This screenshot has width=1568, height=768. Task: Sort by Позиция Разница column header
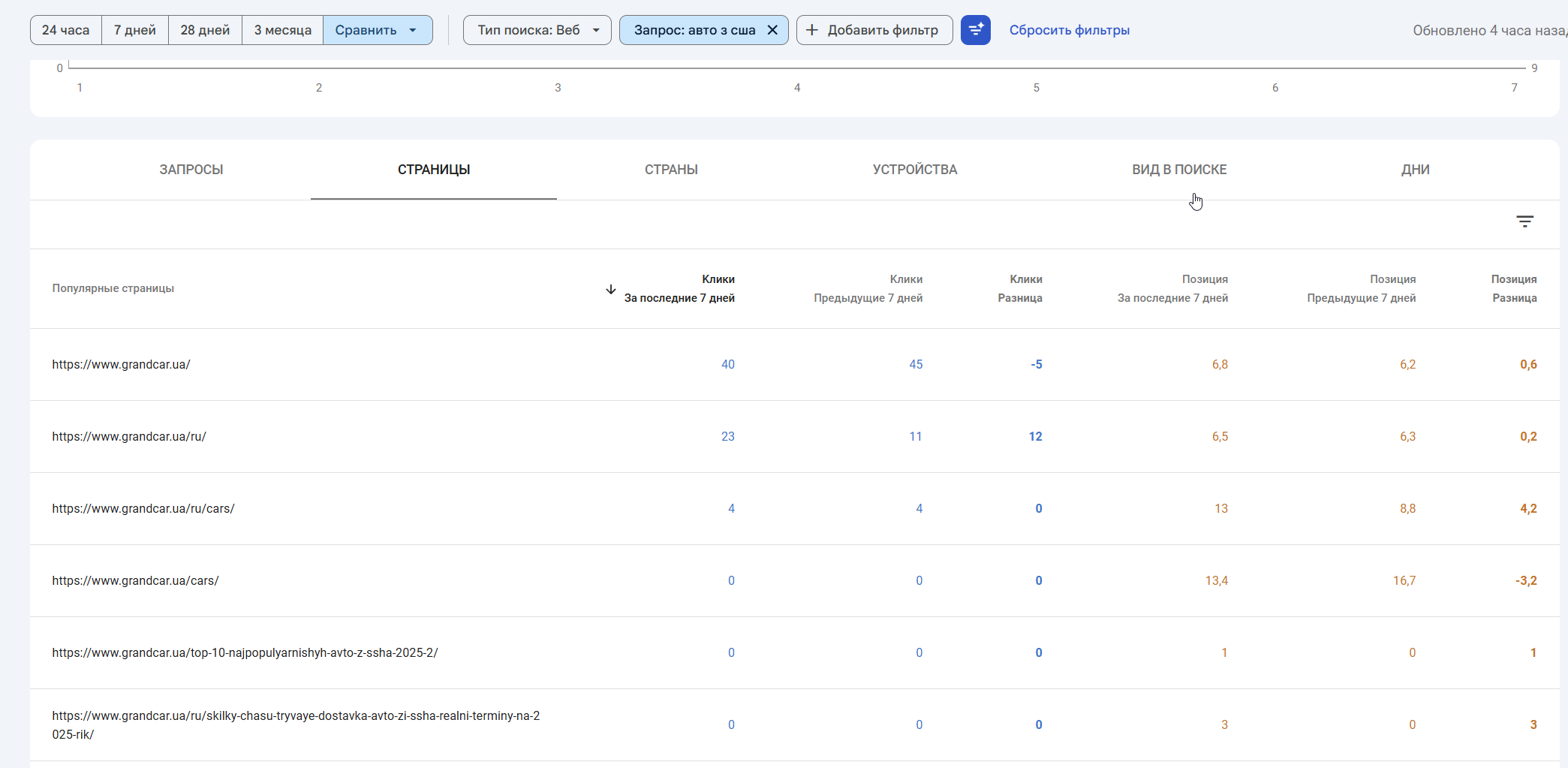point(1513,288)
